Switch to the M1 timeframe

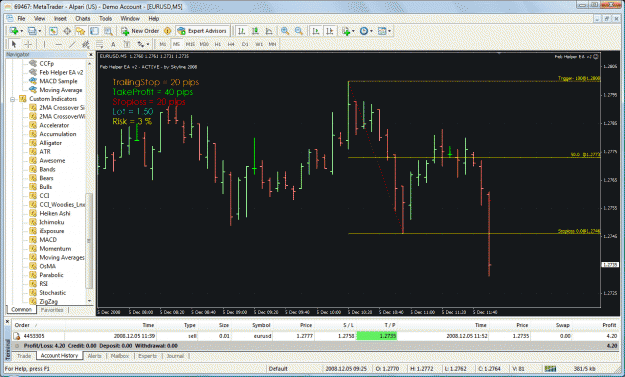tap(163, 44)
